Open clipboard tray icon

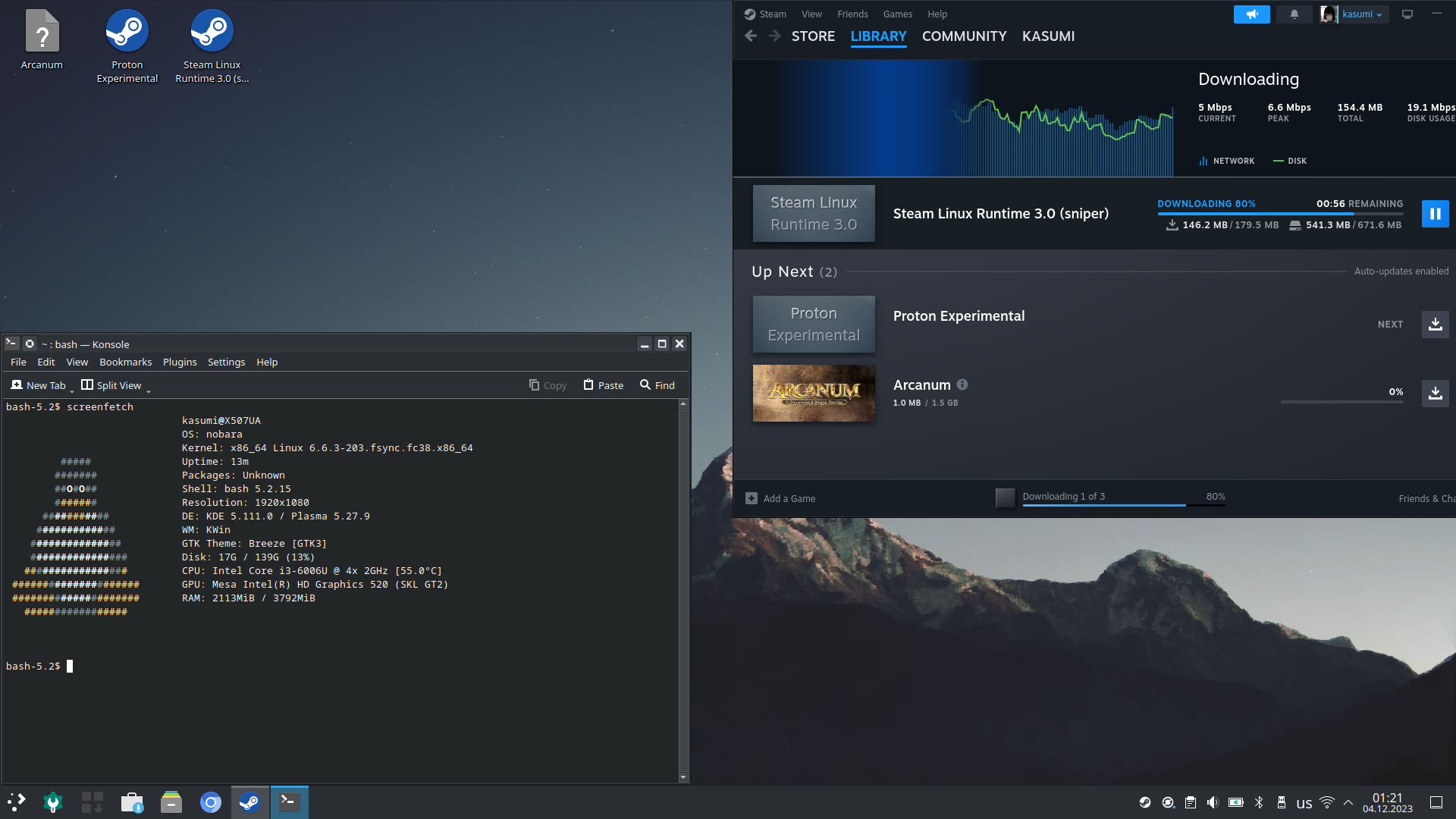click(x=1191, y=802)
